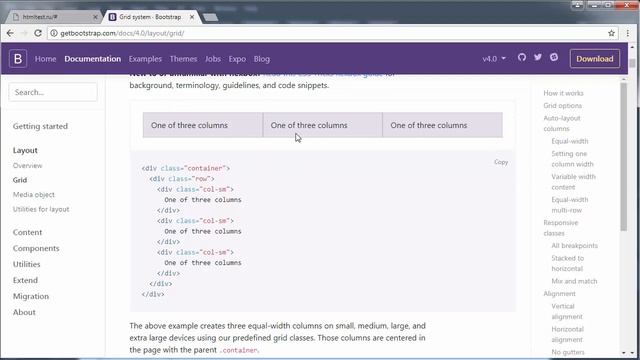The image size is (640, 360).
Task: Expand the Migration sidebar section
Action: 31,296
